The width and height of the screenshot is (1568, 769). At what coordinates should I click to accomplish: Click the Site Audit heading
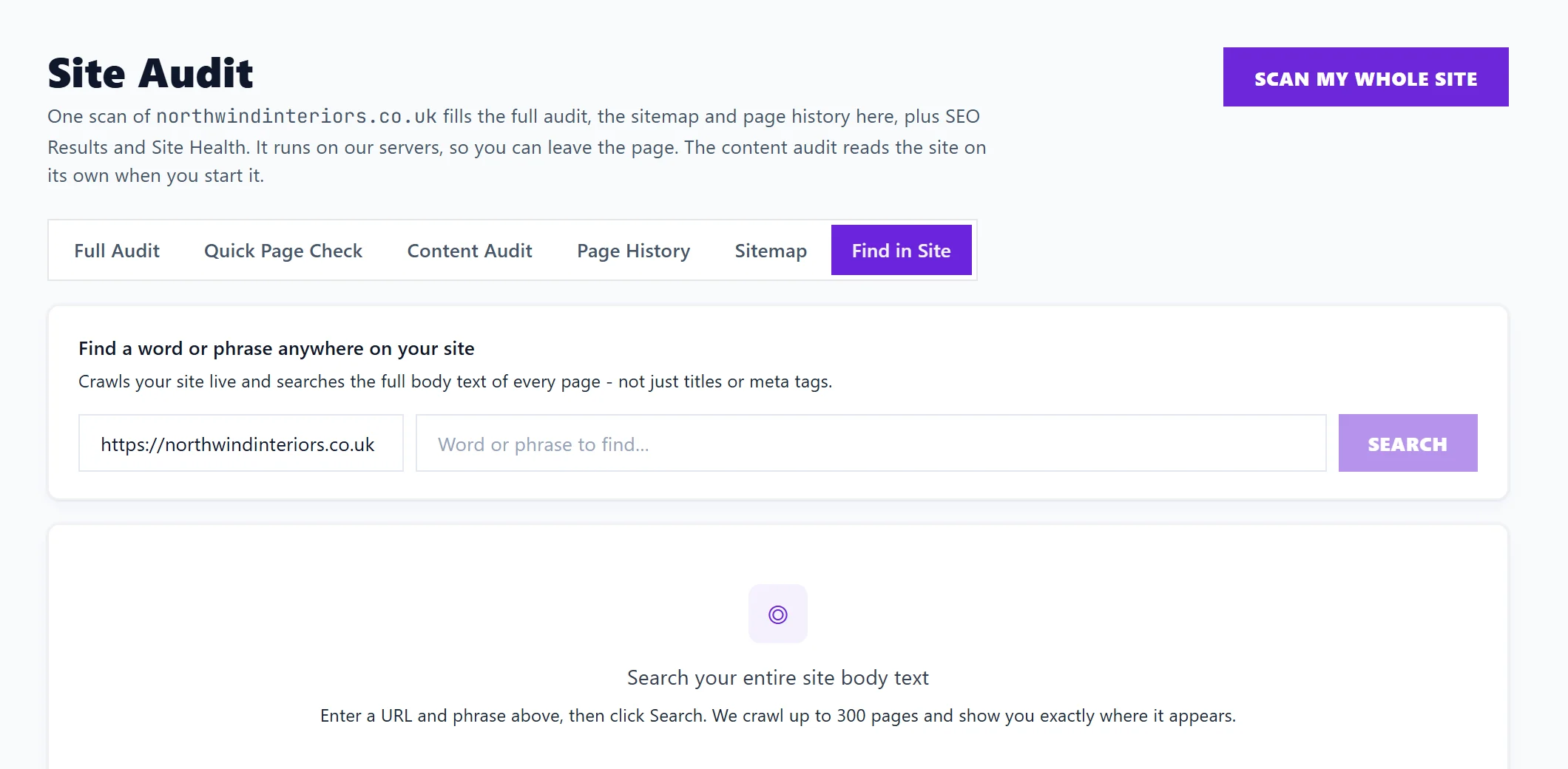click(x=150, y=73)
